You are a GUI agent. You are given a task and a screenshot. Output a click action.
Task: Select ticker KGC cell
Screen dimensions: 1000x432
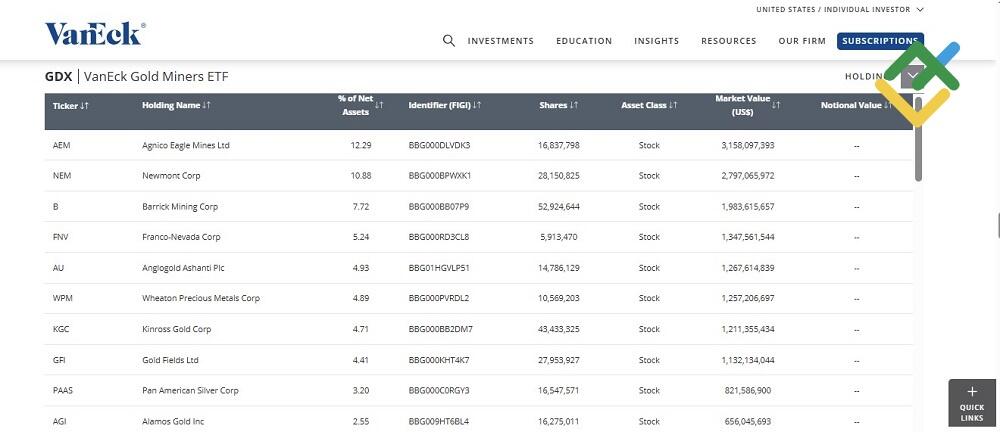tap(61, 329)
